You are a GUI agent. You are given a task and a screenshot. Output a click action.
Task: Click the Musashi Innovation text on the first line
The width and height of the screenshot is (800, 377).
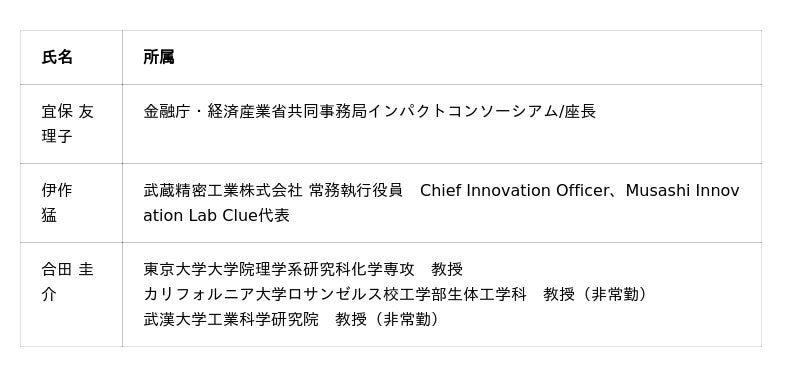682,190
